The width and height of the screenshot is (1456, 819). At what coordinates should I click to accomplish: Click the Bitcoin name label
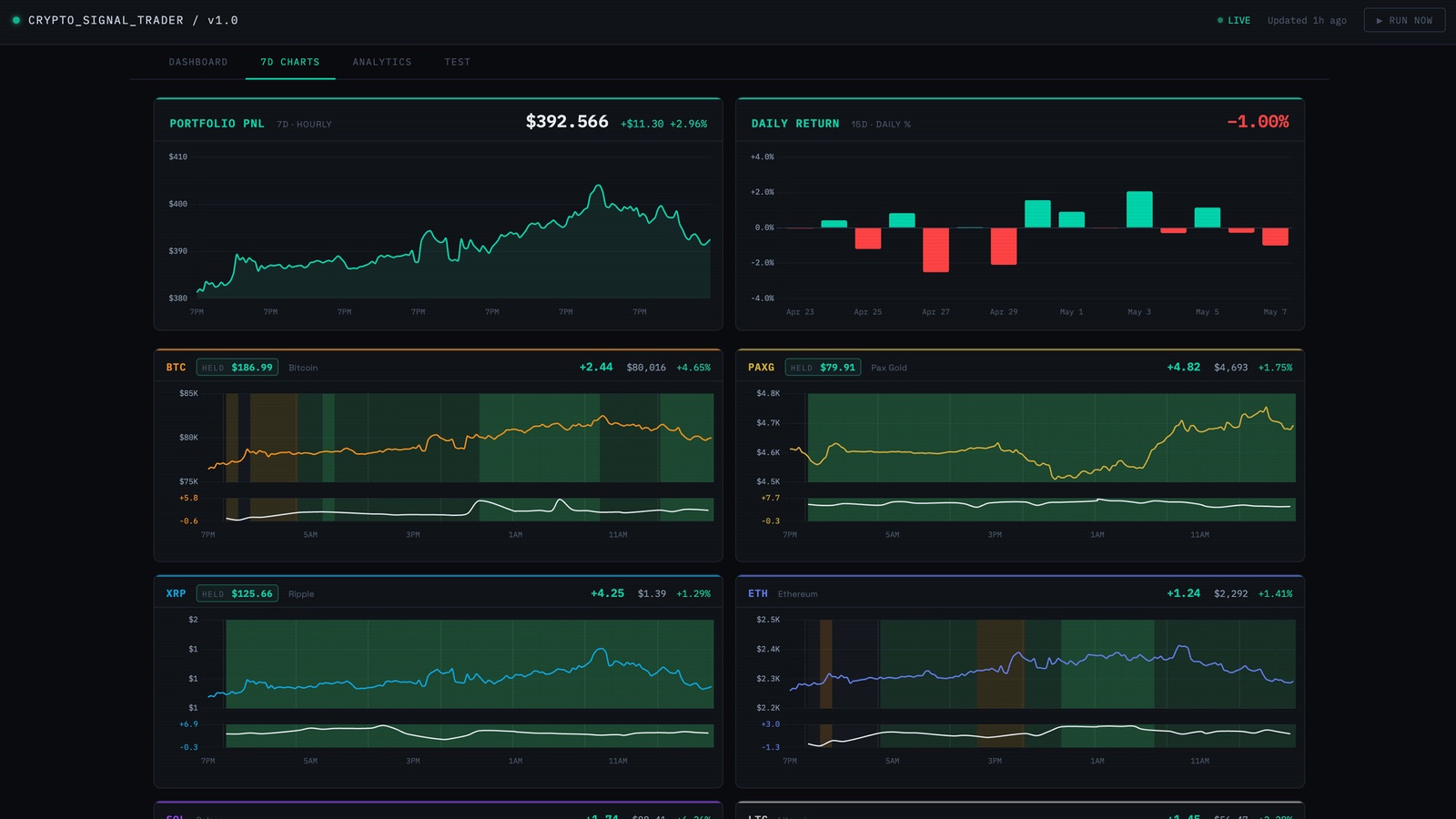pyautogui.click(x=303, y=368)
